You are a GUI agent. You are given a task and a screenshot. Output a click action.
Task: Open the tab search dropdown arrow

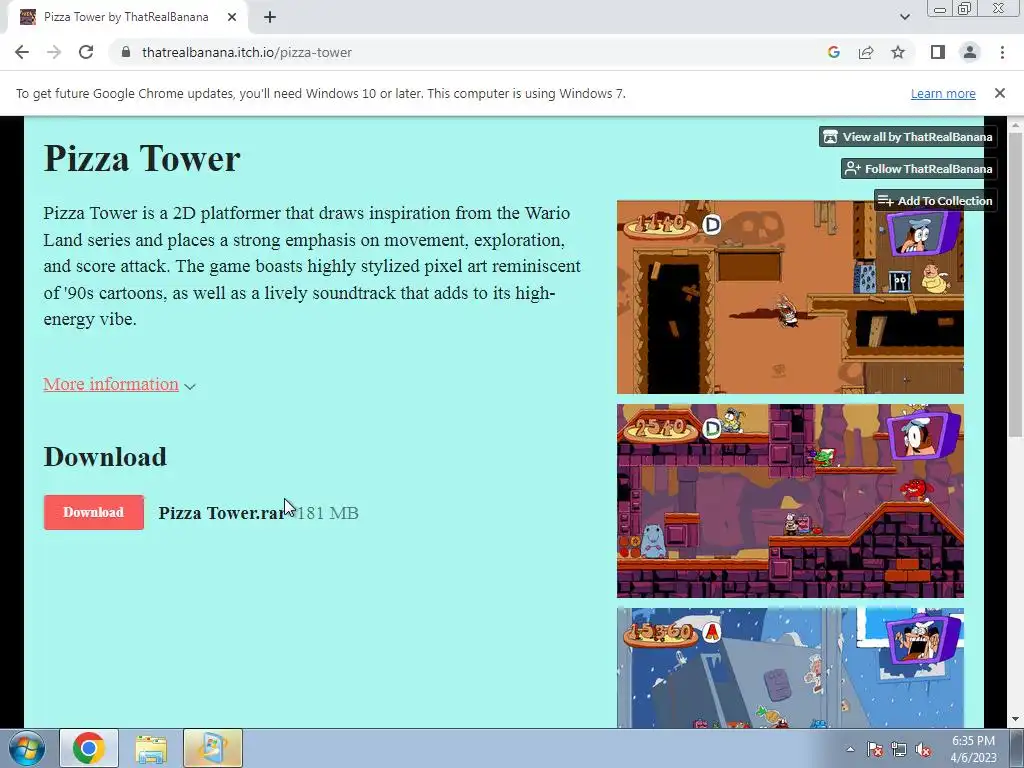904,17
